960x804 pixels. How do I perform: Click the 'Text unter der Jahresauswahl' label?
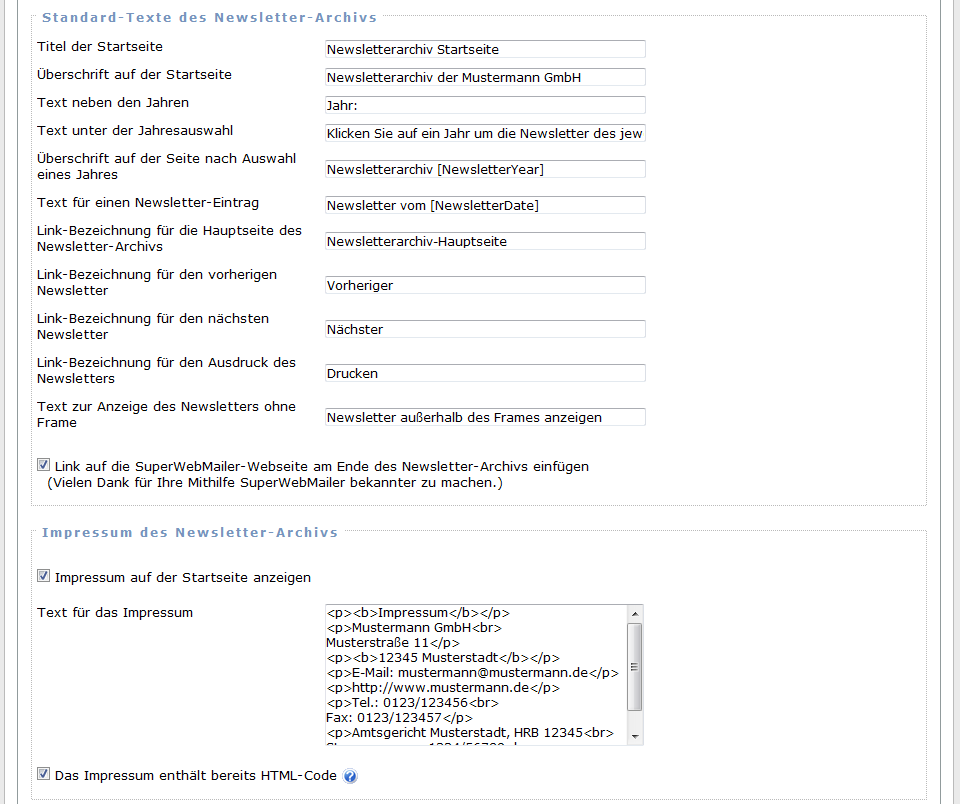135,130
